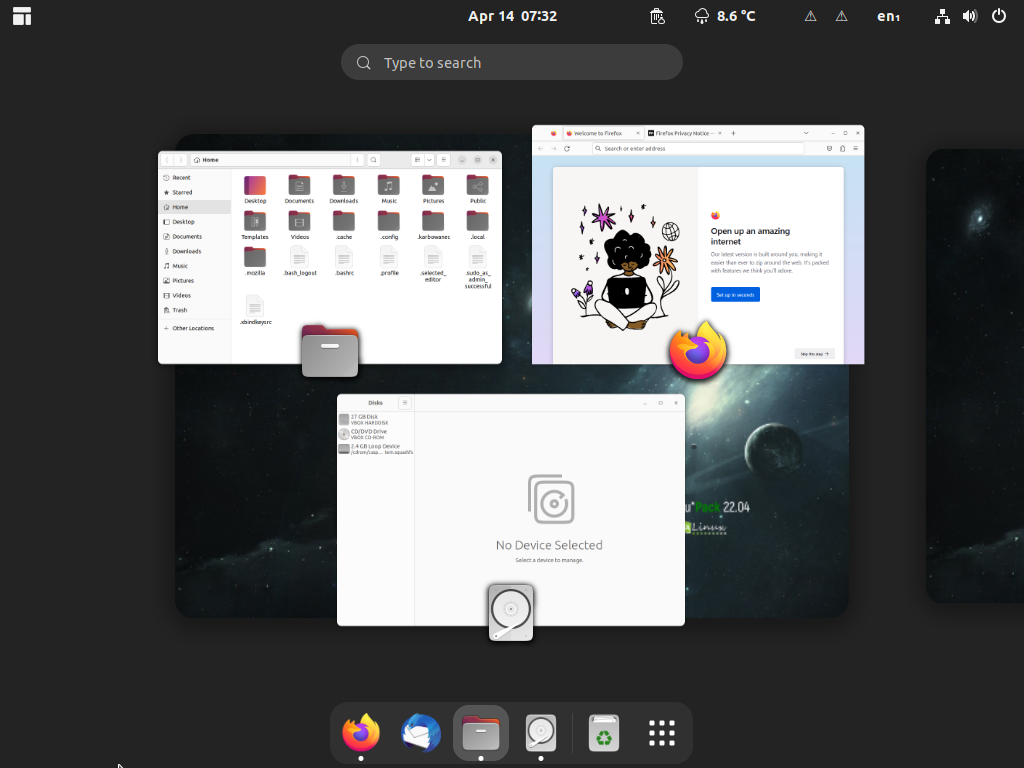
Task: Close the Welcome to Firefox tab
Action: pyautogui.click(x=638, y=133)
